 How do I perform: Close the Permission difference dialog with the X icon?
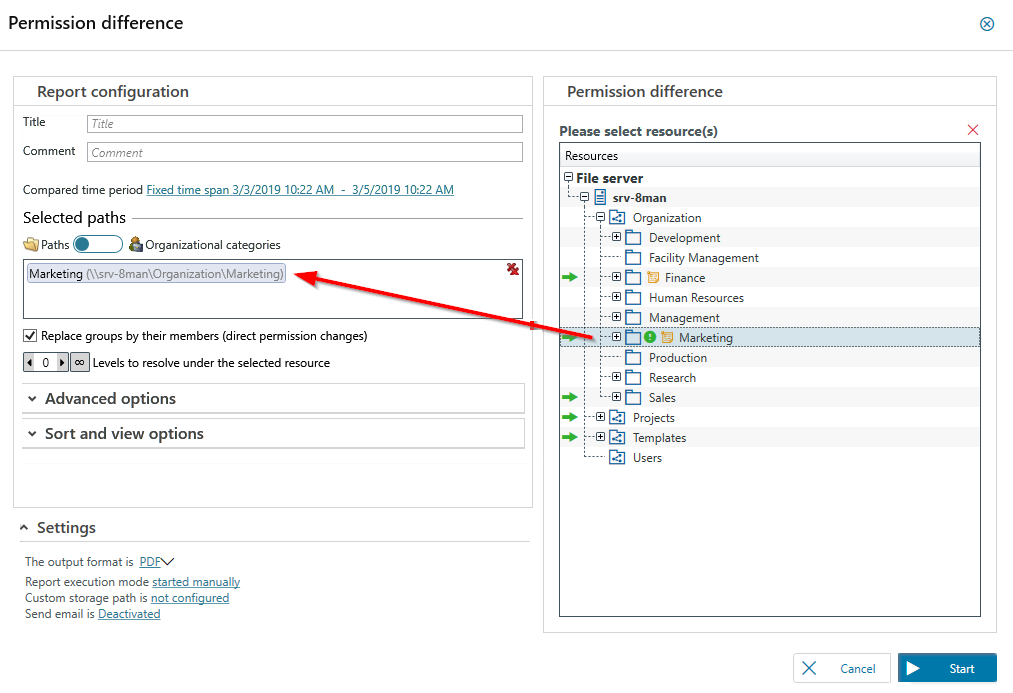point(987,24)
